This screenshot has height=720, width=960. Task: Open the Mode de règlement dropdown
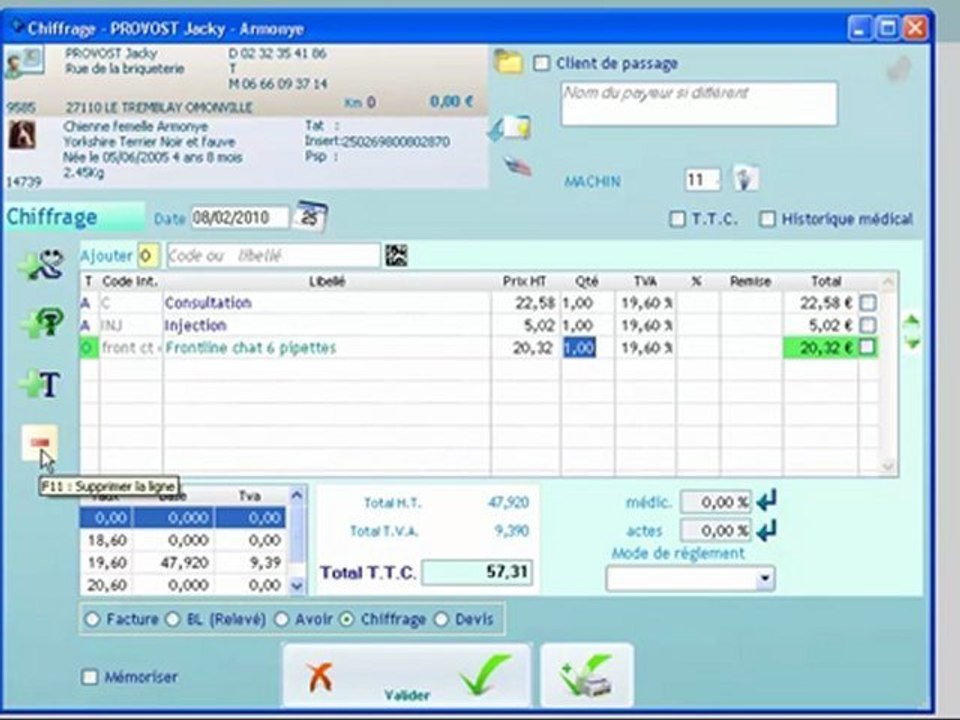pos(764,578)
